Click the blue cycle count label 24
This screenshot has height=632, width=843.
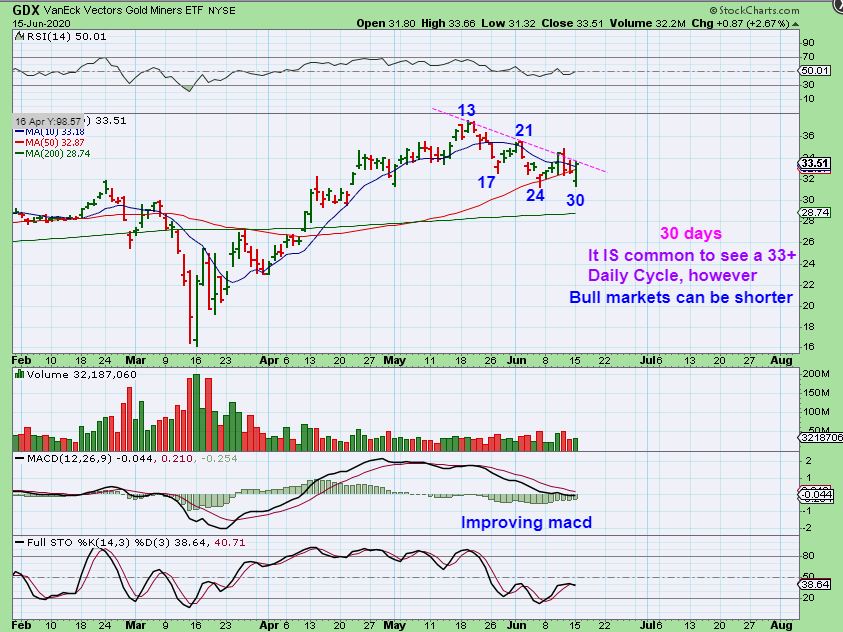535,195
